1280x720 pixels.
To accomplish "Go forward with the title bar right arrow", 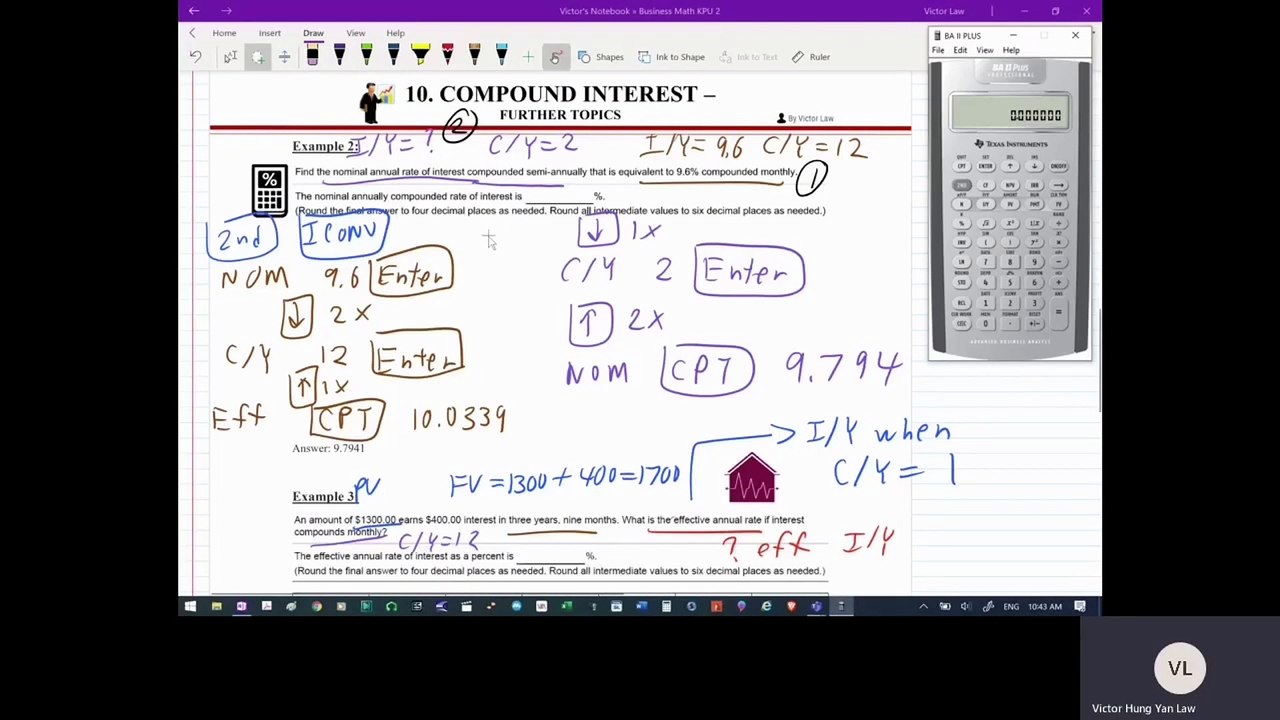I will click(x=226, y=11).
